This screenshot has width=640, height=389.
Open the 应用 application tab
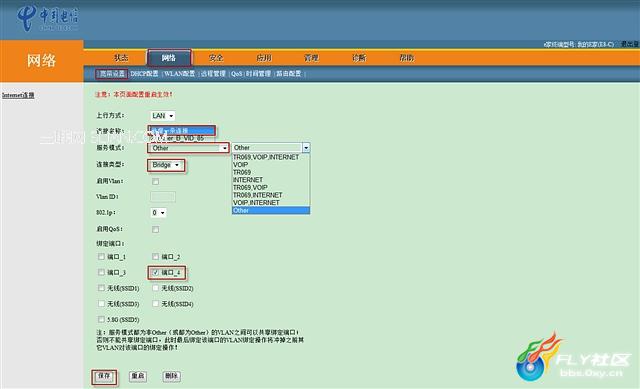264,58
